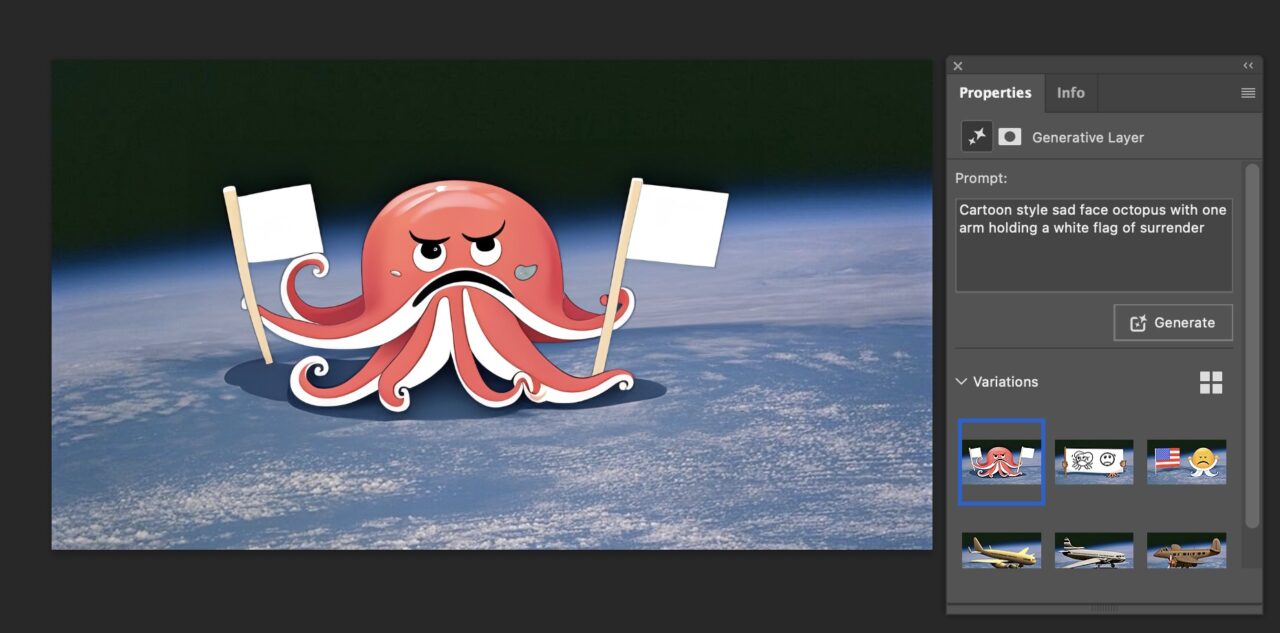The image size is (1280, 633).
Task: Select the red octopus variation thumbnail
Action: (1001, 462)
